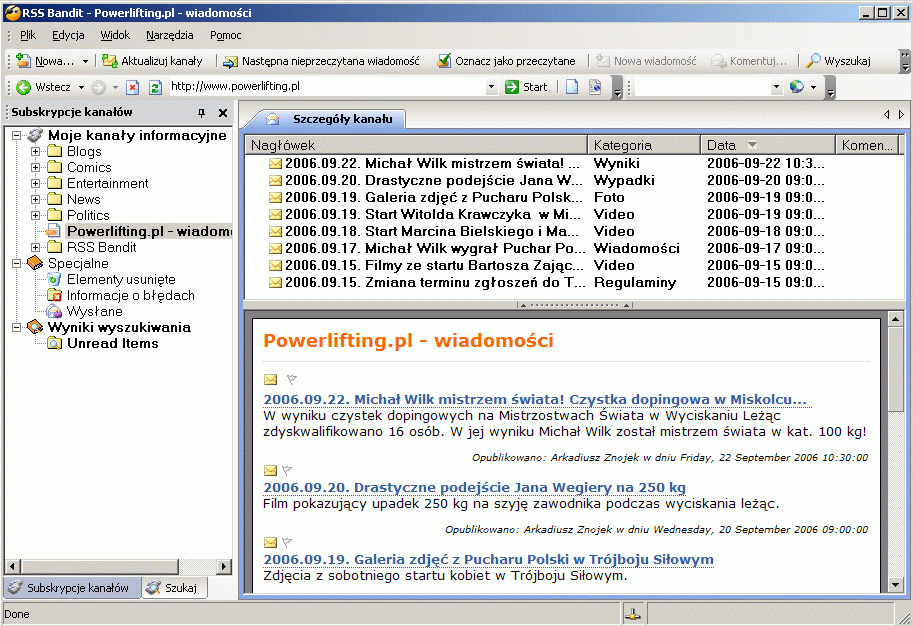Open the Plik menu

point(28,35)
